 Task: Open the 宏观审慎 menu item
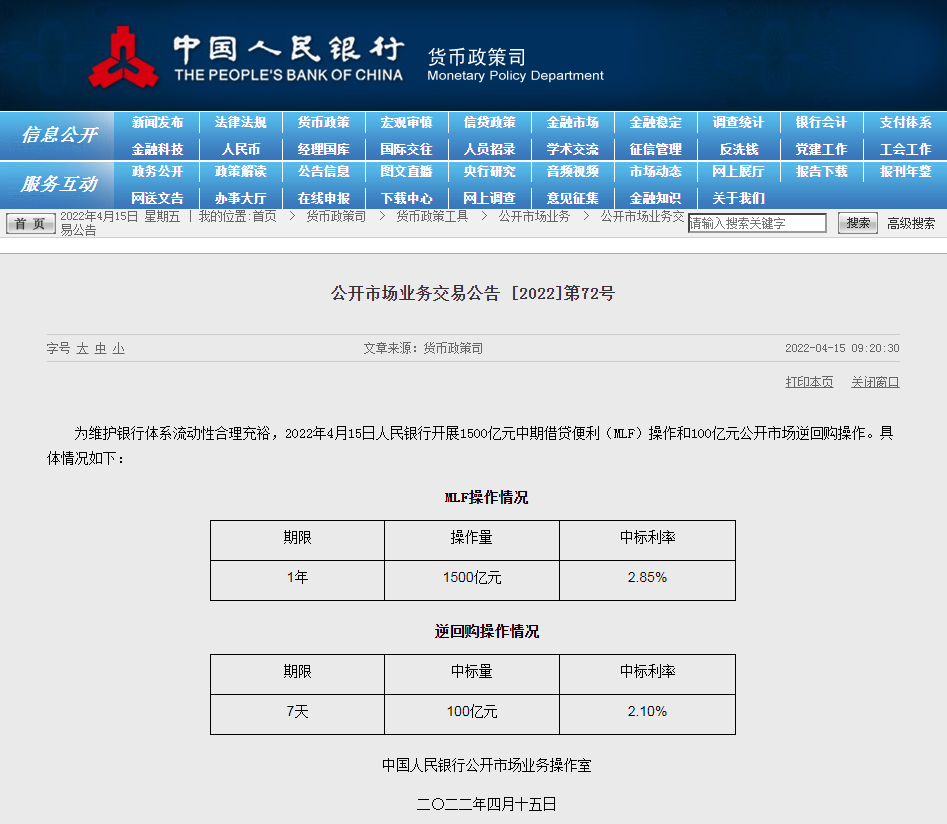406,123
